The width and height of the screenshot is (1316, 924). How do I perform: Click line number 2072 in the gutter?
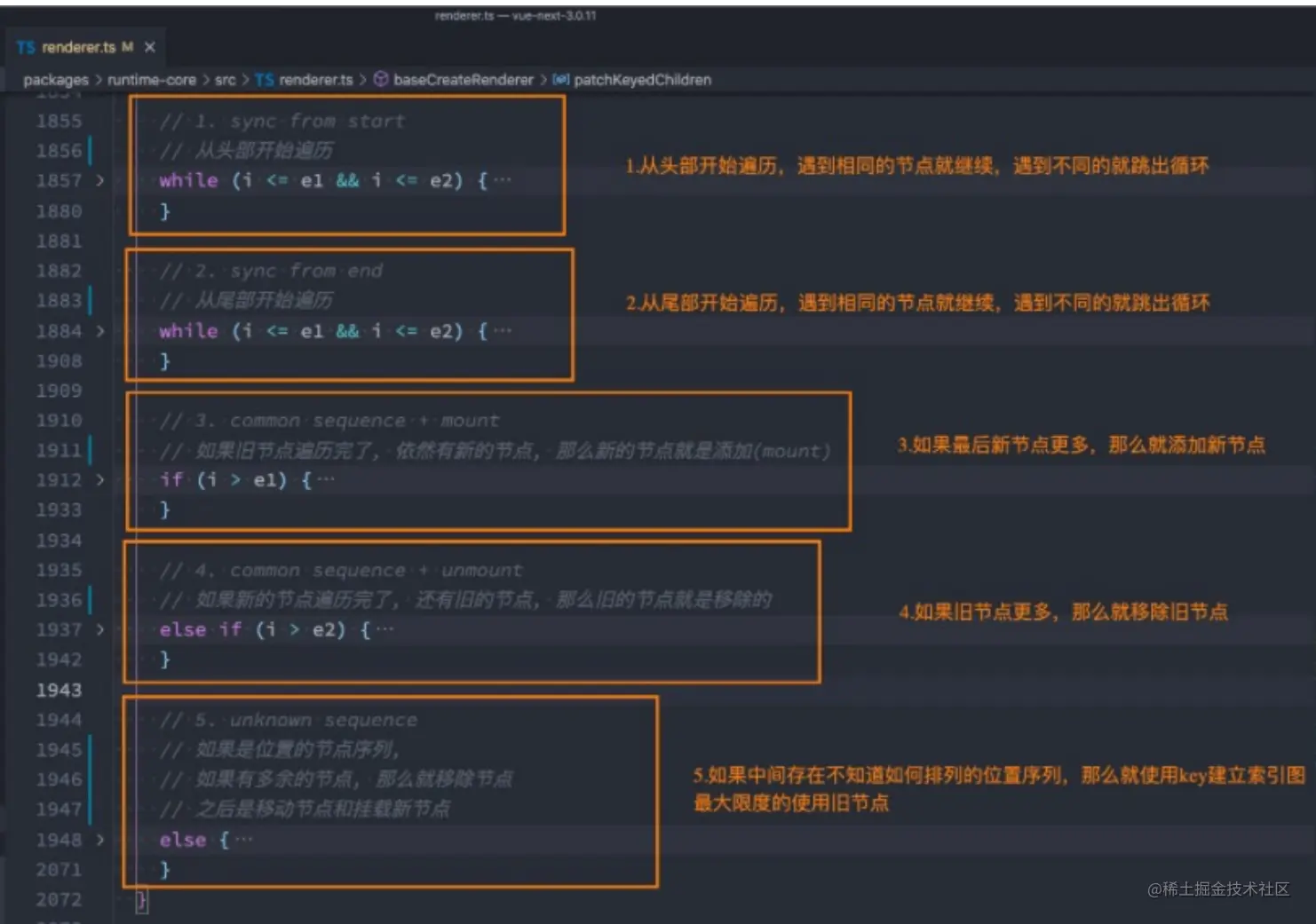coord(59,899)
